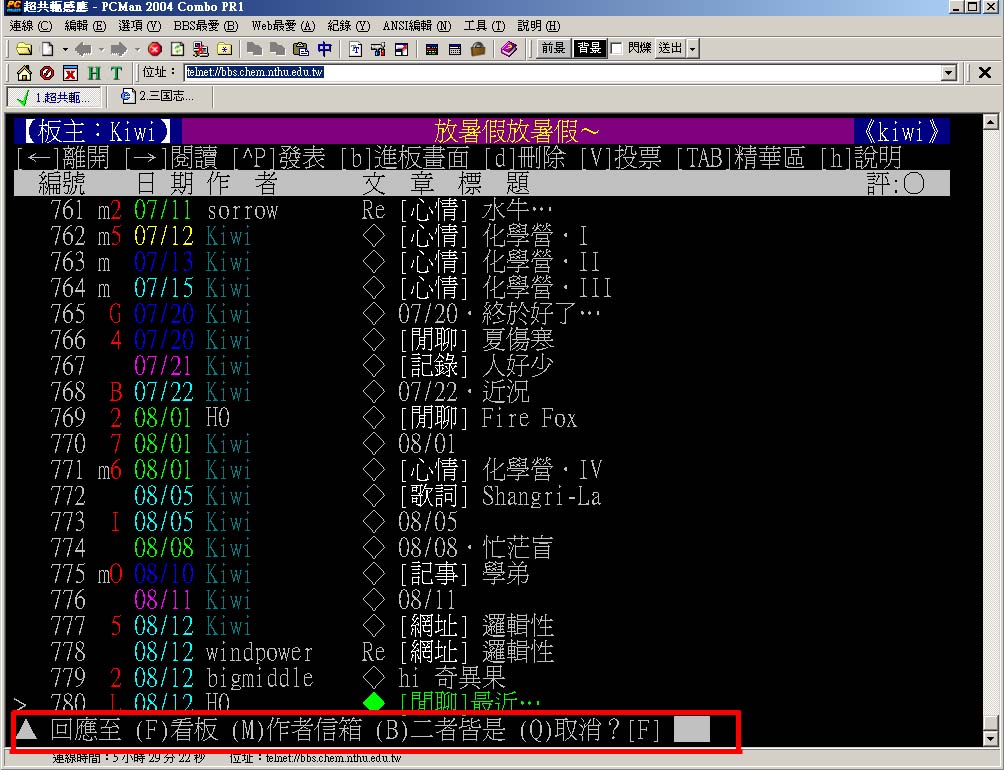Click the paste clipboard toolbar icon
The image size is (1004, 770).
(300, 49)
